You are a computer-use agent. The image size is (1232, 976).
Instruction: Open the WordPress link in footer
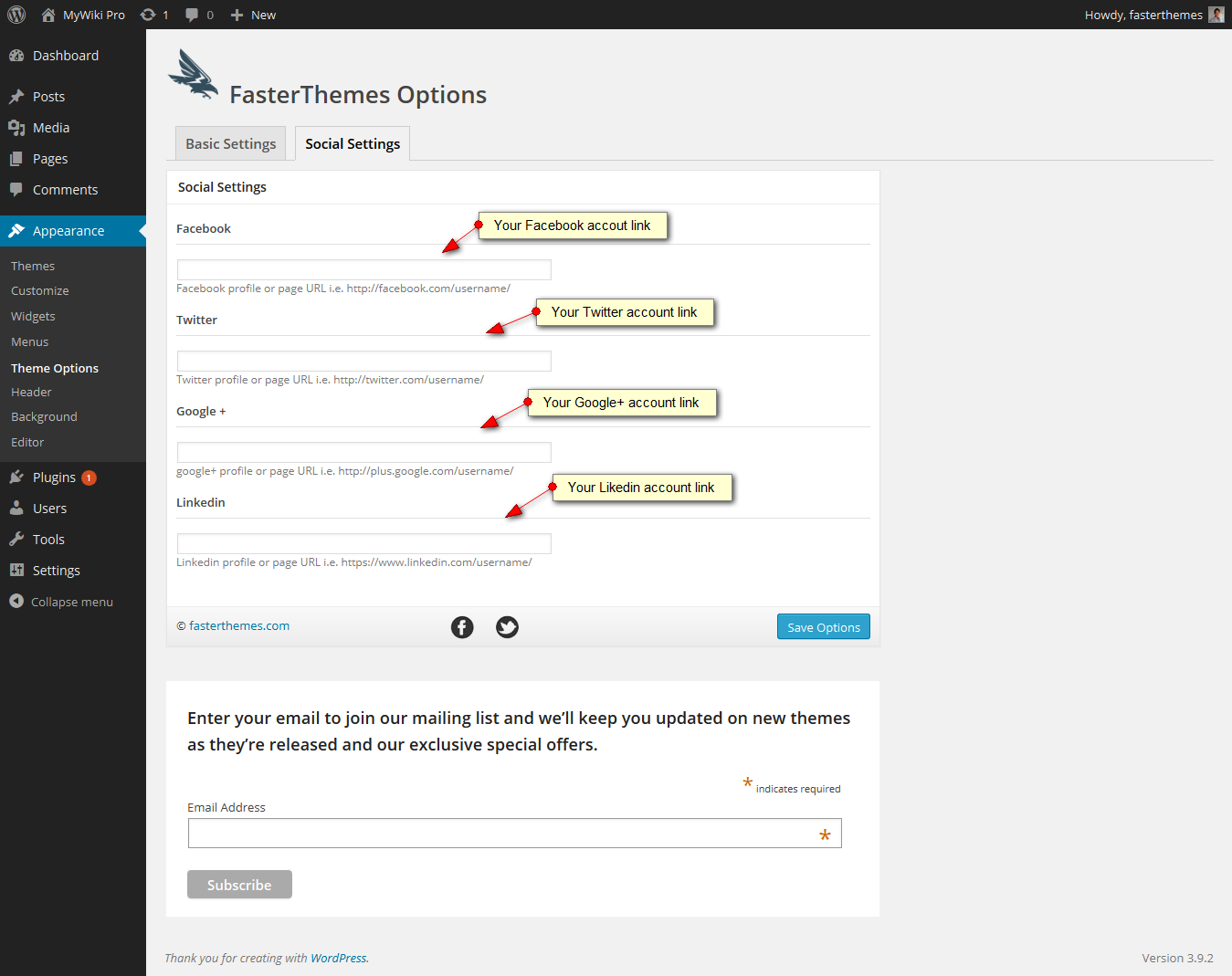tap(339, 958)
